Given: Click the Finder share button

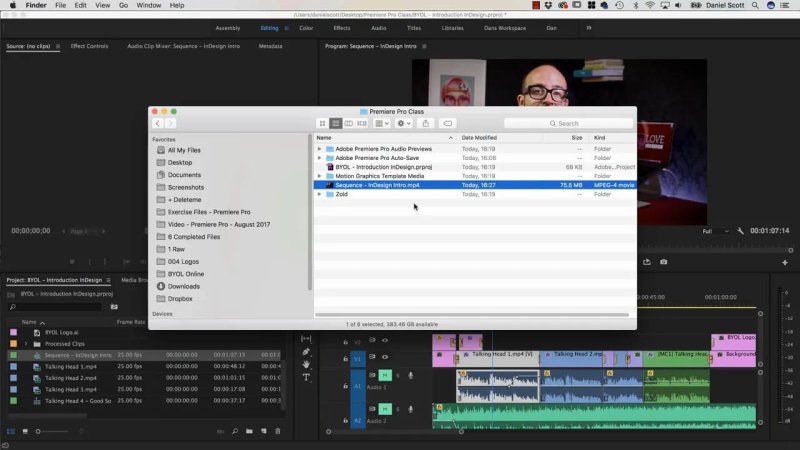Looking at the screenshot, I should 426,123.
